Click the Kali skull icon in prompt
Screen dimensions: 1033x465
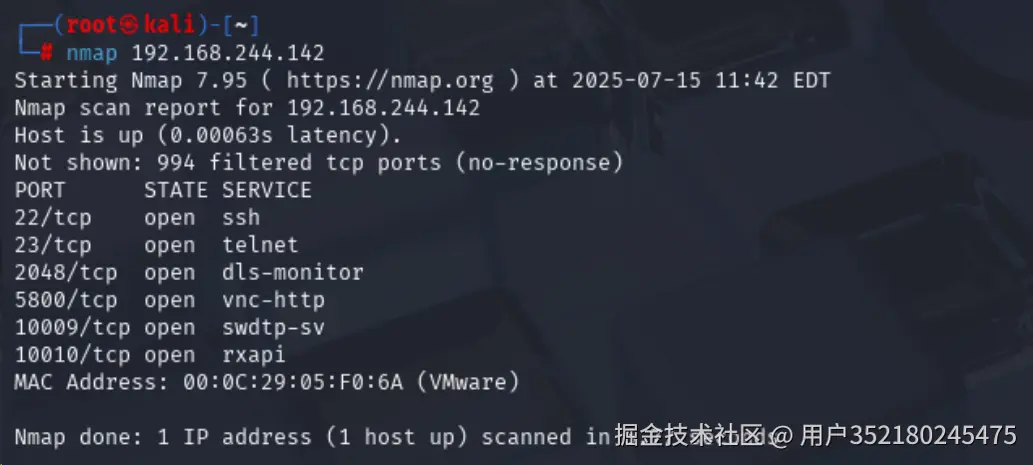pyautogui.click(x=131, y=25)
